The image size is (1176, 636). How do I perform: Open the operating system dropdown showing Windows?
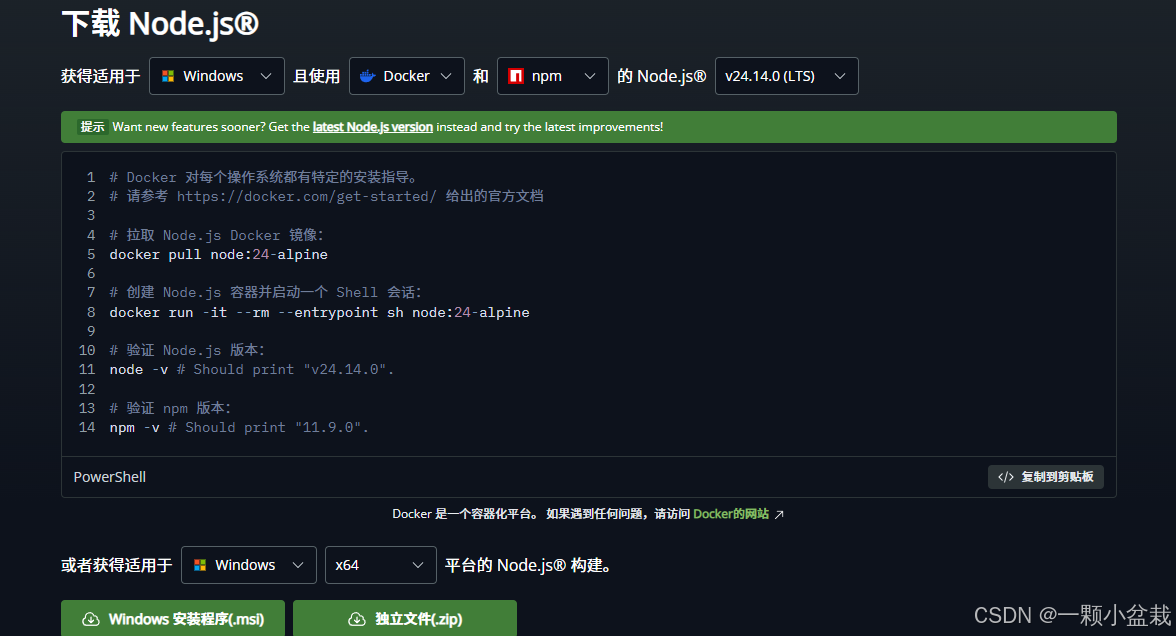point(216,75)
